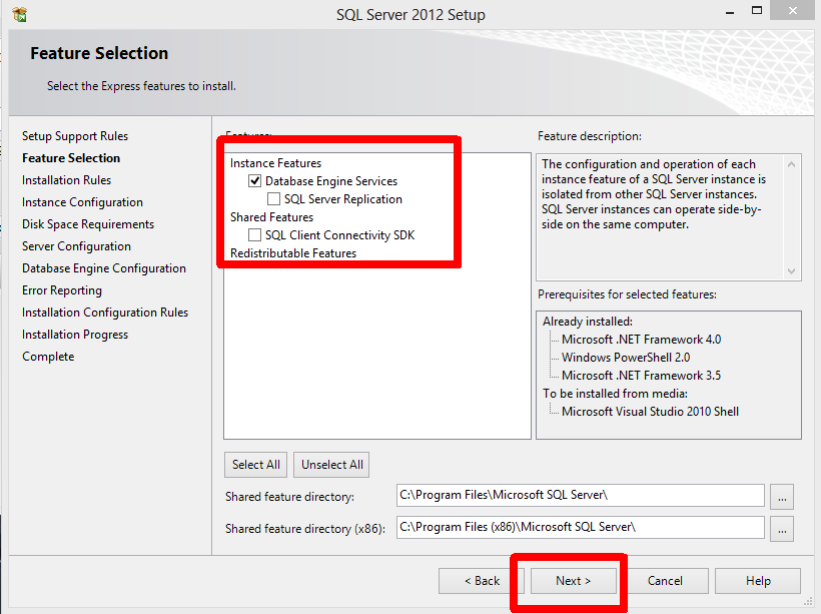Enable SQL Server Replication checkbox
821x614 pixels.
click(x=273, y=199)
